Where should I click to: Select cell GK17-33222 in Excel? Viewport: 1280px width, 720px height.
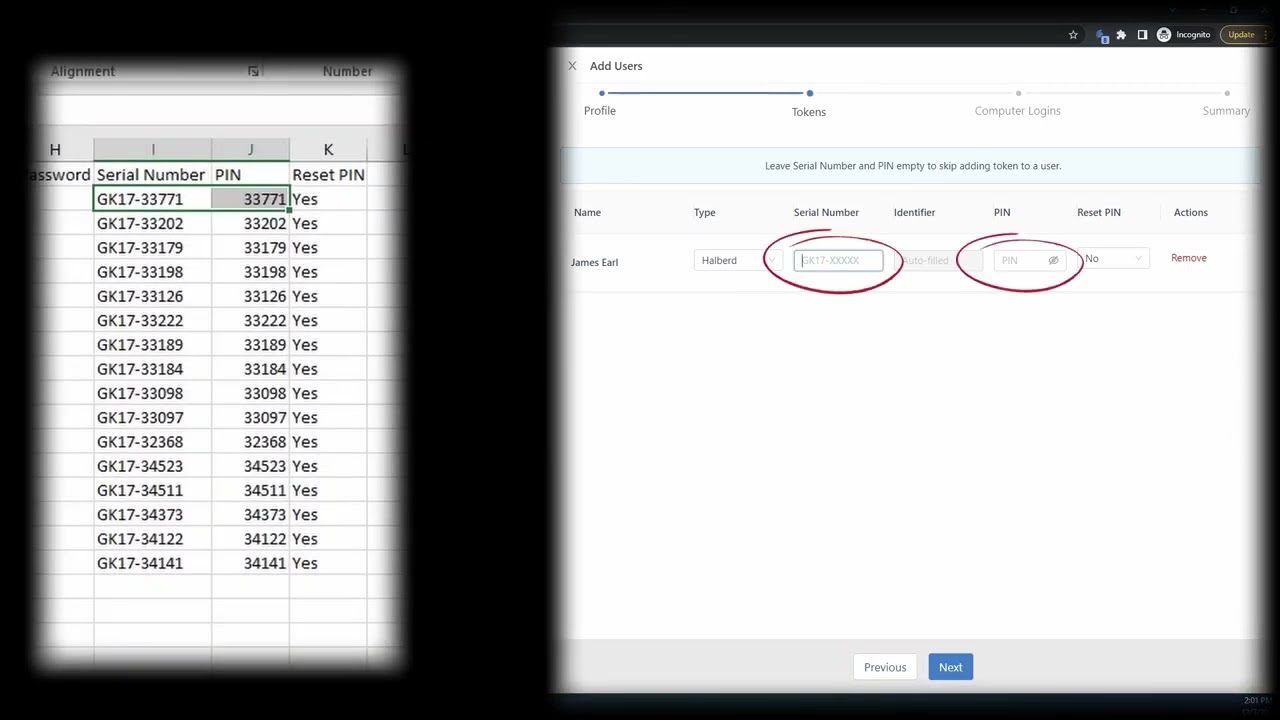(x=153, y=320)
